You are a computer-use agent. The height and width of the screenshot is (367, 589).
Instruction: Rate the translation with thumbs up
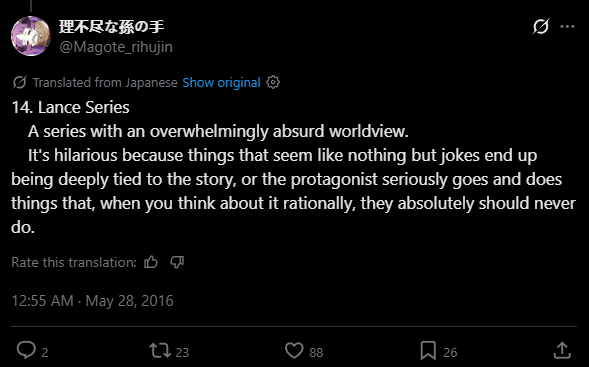[151, 262]
